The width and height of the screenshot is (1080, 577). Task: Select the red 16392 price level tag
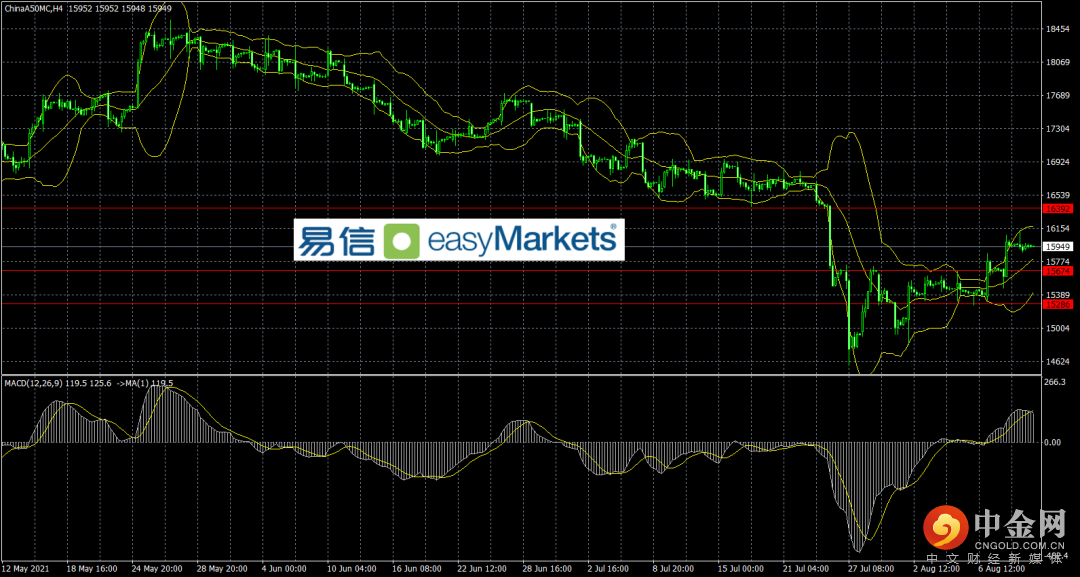pyautogui.click(x=1057, y=208)
